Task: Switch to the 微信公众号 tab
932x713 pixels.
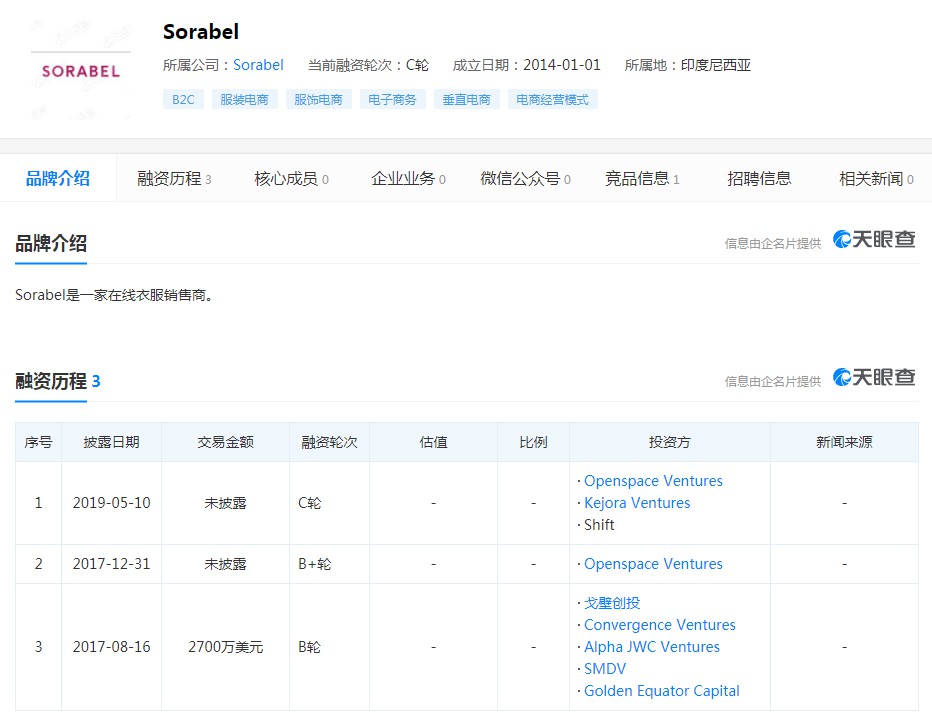Action: [x=525, y=178]
